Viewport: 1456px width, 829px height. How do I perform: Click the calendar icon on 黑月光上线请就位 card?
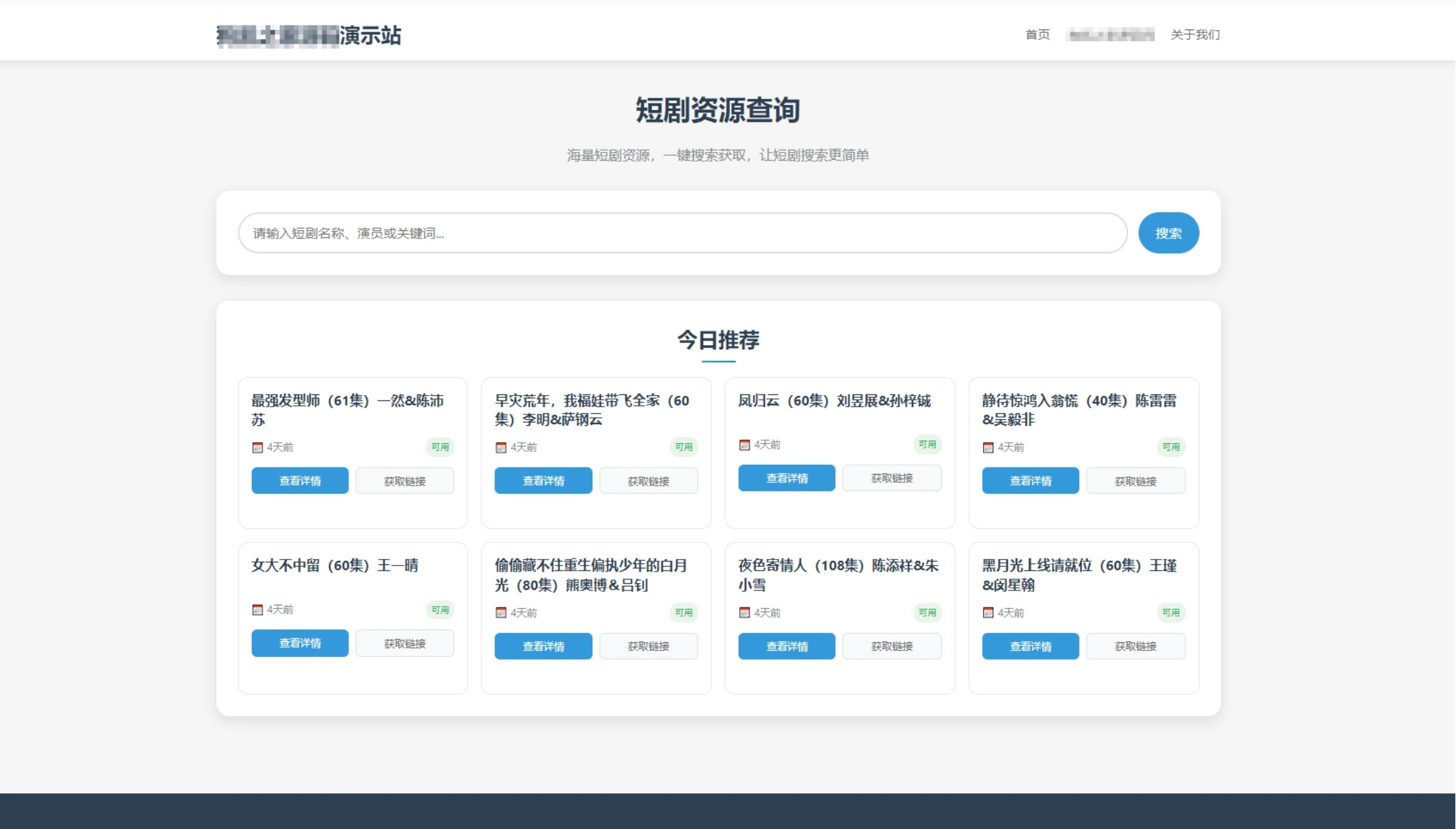[x=988, y=613]
